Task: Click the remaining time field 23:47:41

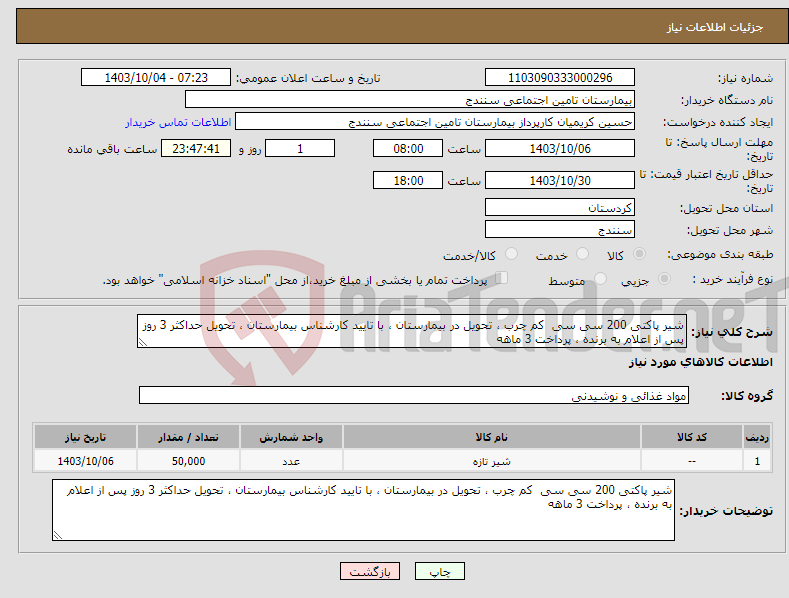Action: (x=196, y=148)
